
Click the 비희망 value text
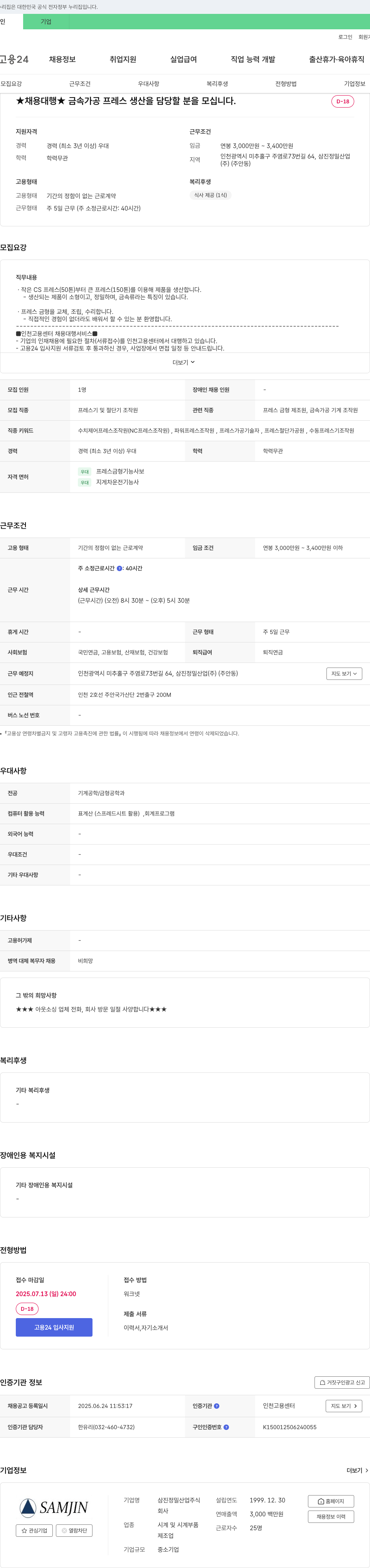click(x=86, y=961)
